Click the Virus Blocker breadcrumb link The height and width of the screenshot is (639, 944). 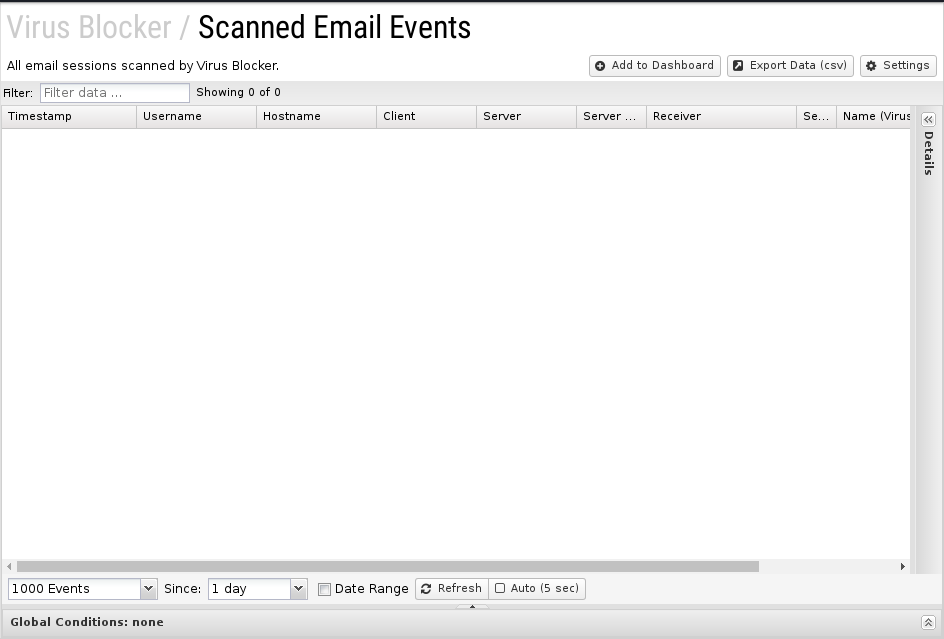(89, 27)
